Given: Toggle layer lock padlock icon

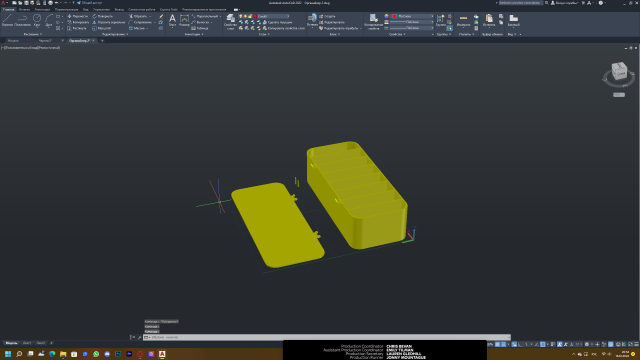Looking at the screenshot, I should pyautogui.click(x=250, y=16).
